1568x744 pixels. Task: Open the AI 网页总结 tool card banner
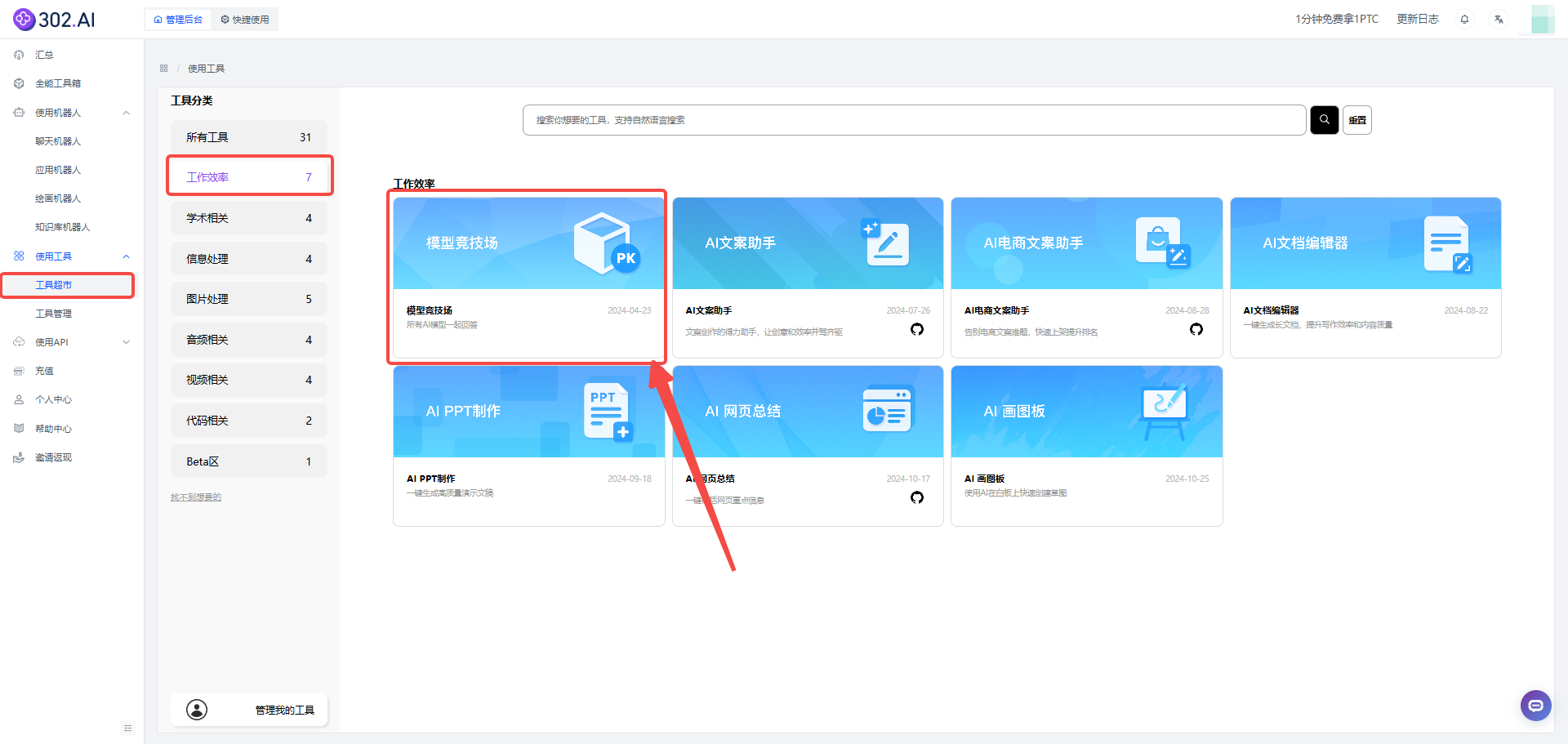coord(808,412)
